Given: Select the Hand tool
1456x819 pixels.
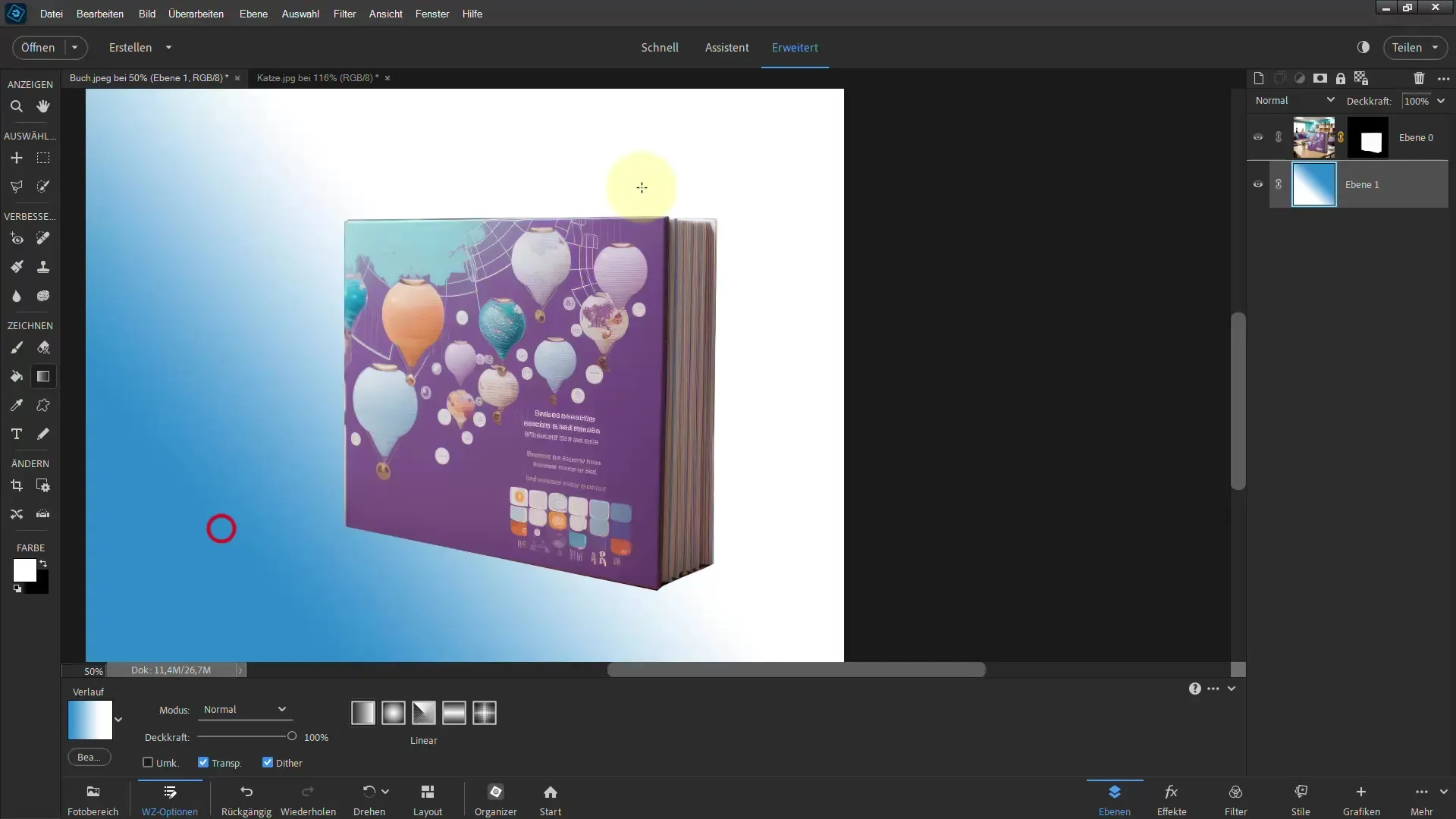Looking at the screenshot, I should coord(43,107).
